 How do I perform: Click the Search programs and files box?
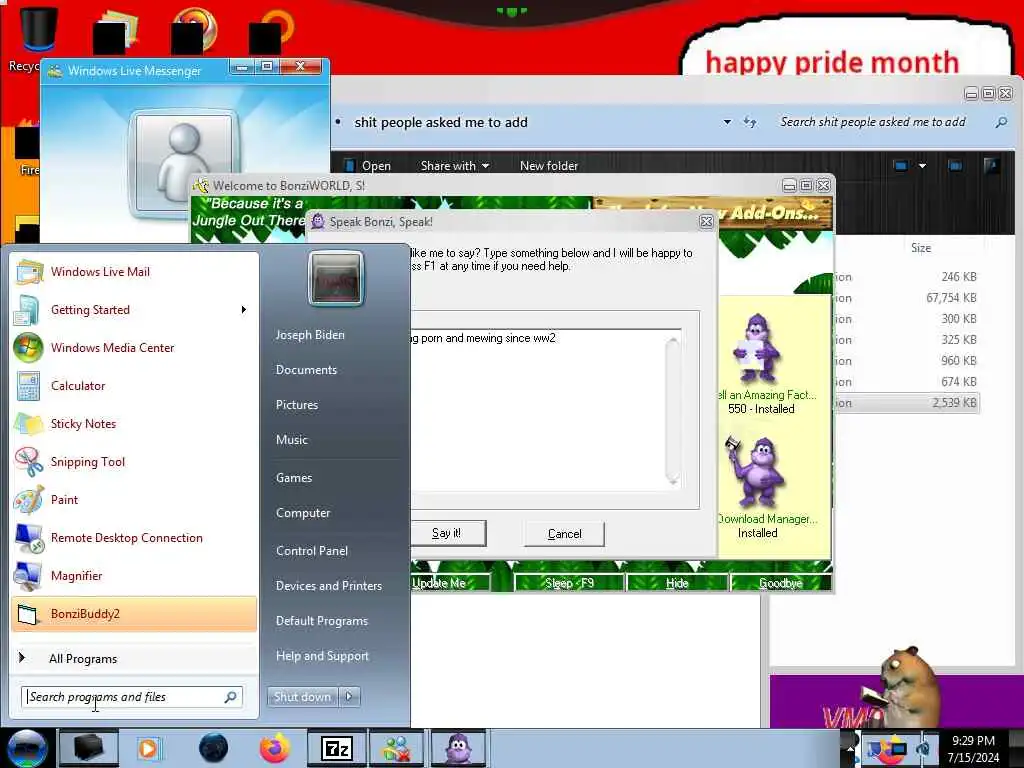click(132, 697)
